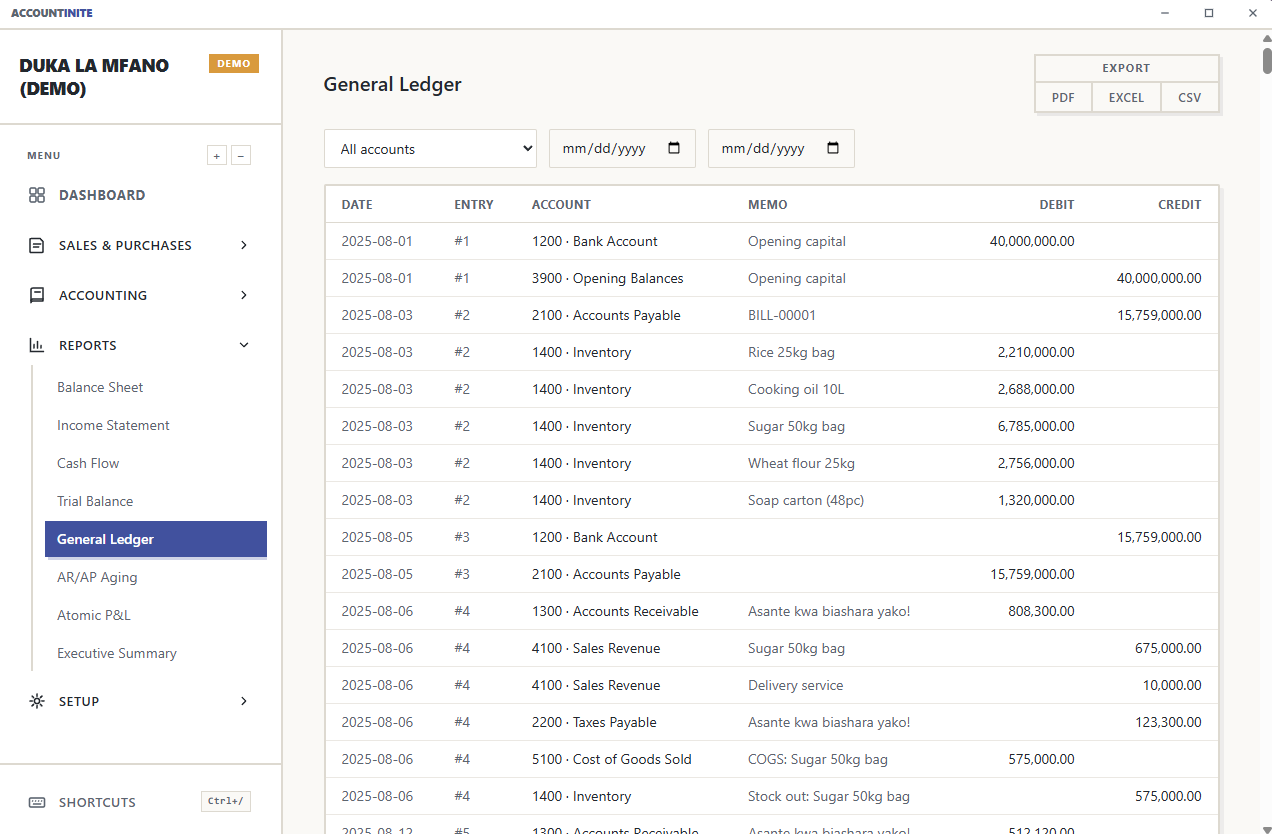Minimize the Accountinite window
Viewport: 1272px width, 834px height.
click(1166, 13)
